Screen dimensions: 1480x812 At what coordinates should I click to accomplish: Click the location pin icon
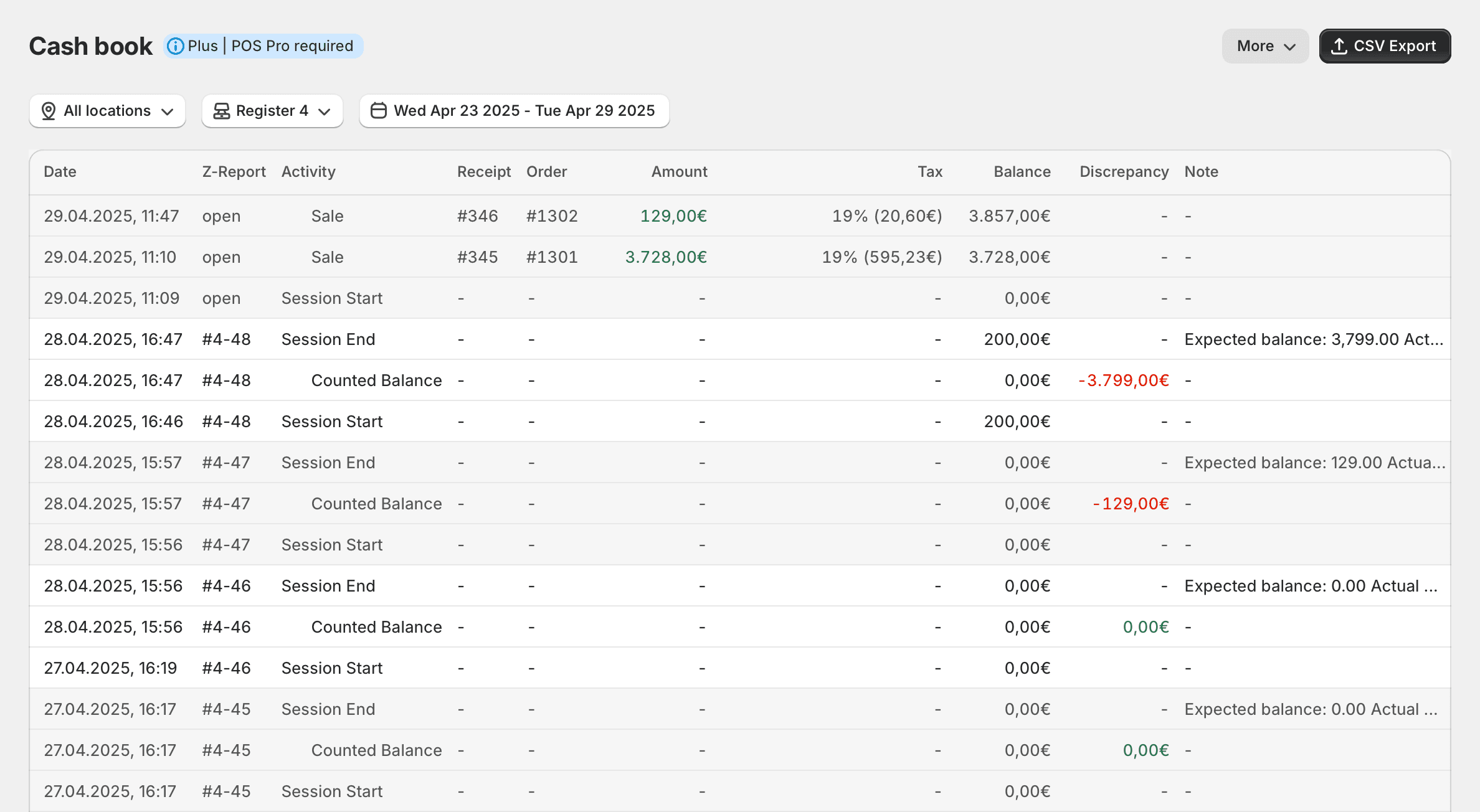point(48,111)
